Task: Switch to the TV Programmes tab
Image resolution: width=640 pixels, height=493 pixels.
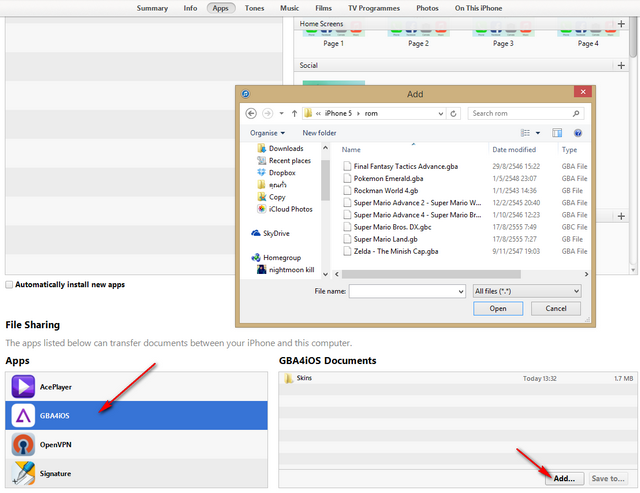Action: tap(374, 8)
